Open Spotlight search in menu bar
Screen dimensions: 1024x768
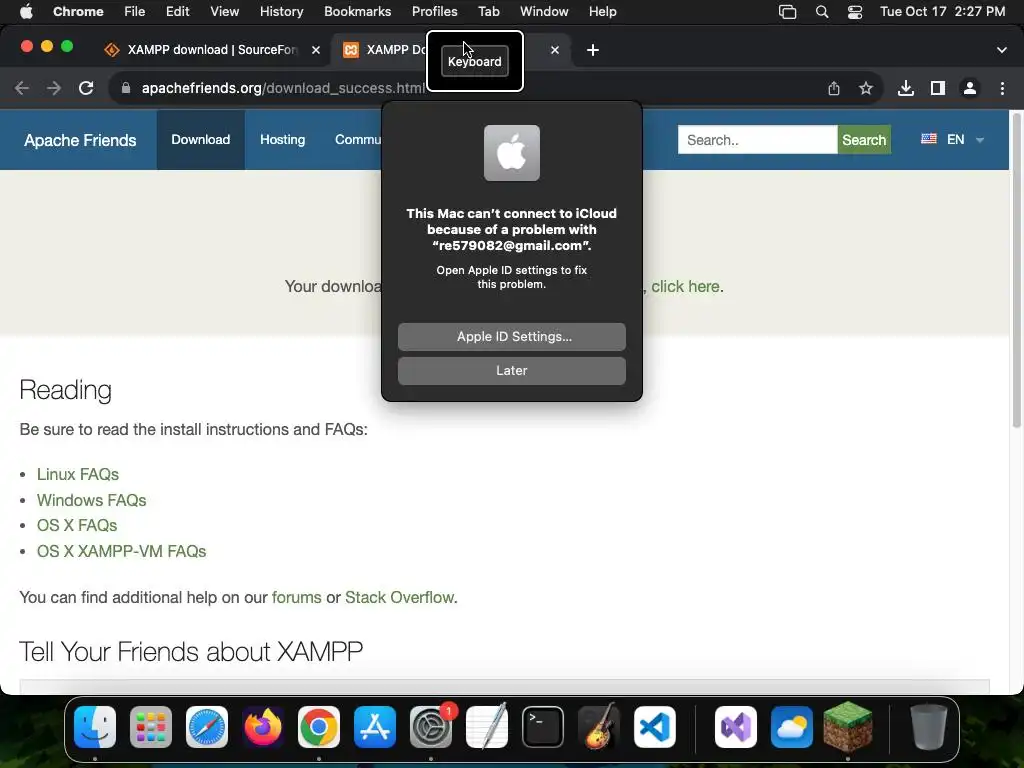[x=822, y=12]
